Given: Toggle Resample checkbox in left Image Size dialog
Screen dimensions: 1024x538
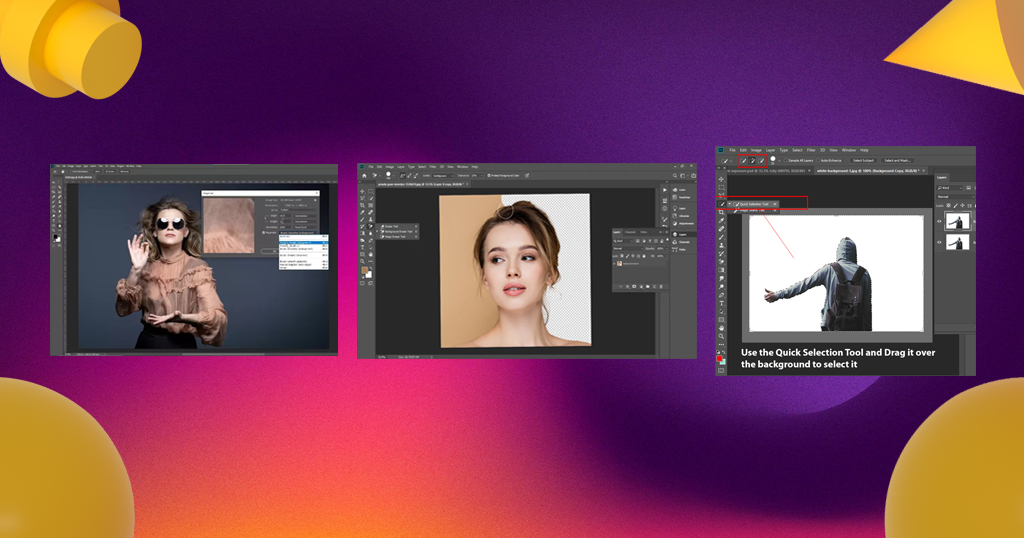Looking at the screenshot, I should pos(263,232).
